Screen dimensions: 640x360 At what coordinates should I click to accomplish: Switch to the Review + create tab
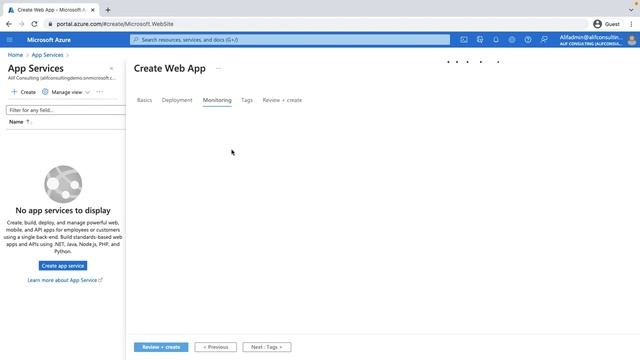[282, 100]
